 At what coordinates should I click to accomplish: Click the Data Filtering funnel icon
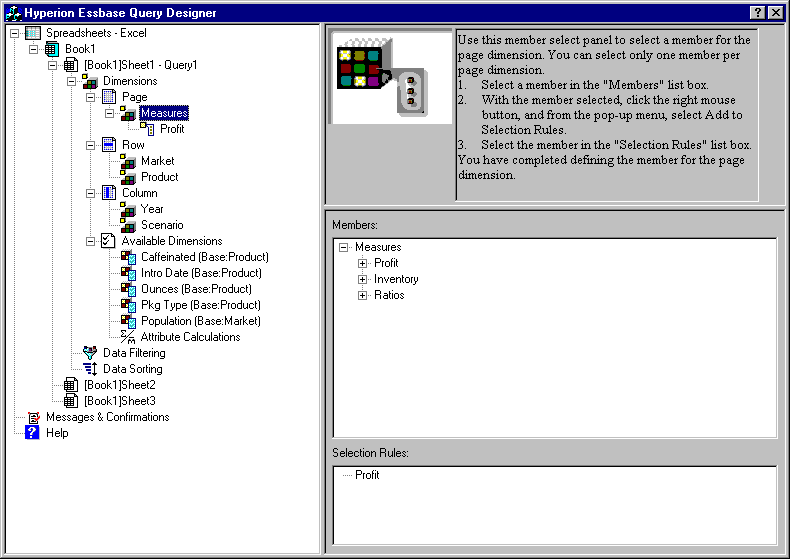(90, 353)
